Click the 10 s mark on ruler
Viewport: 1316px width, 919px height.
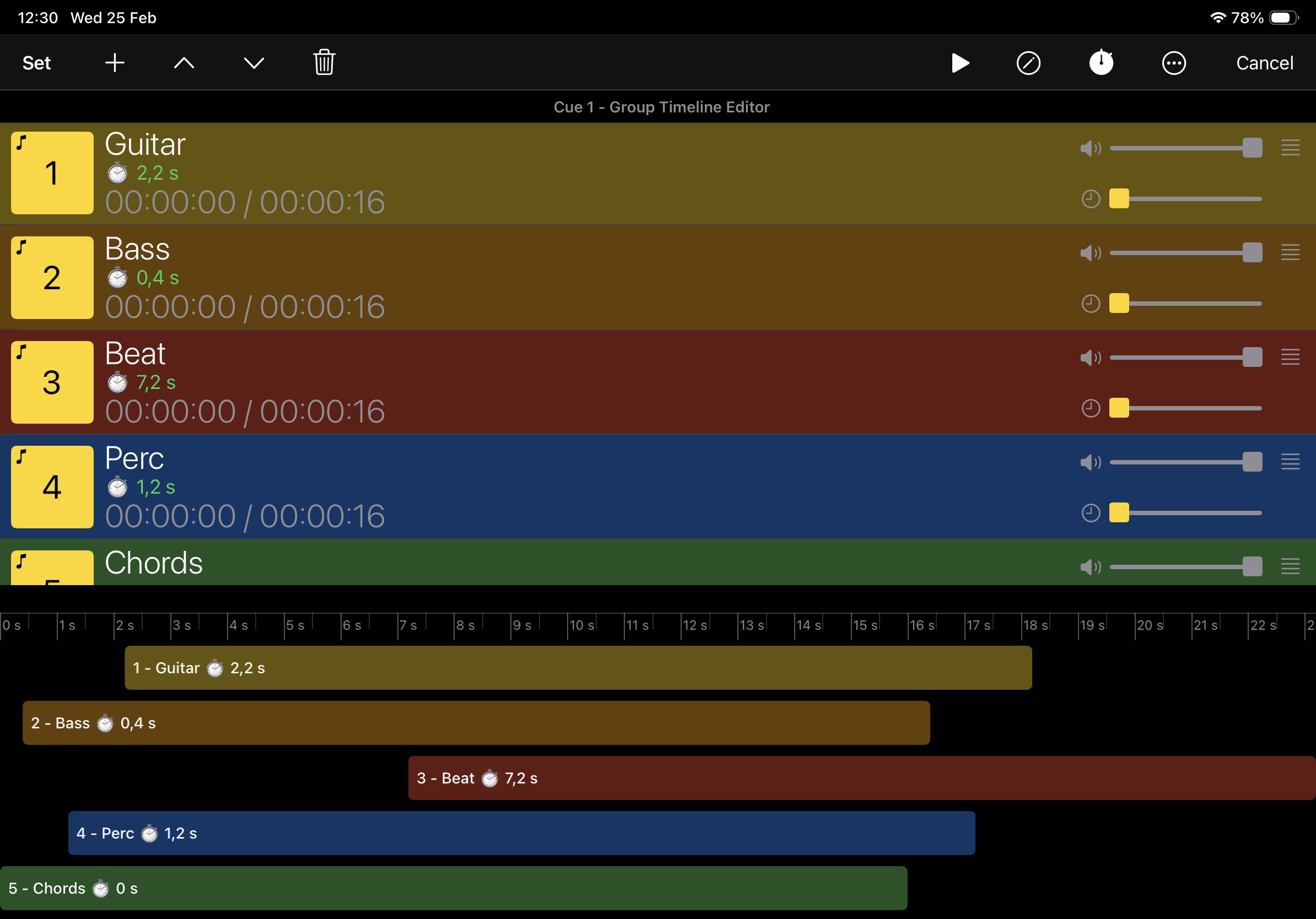click(x=581, y=625)
